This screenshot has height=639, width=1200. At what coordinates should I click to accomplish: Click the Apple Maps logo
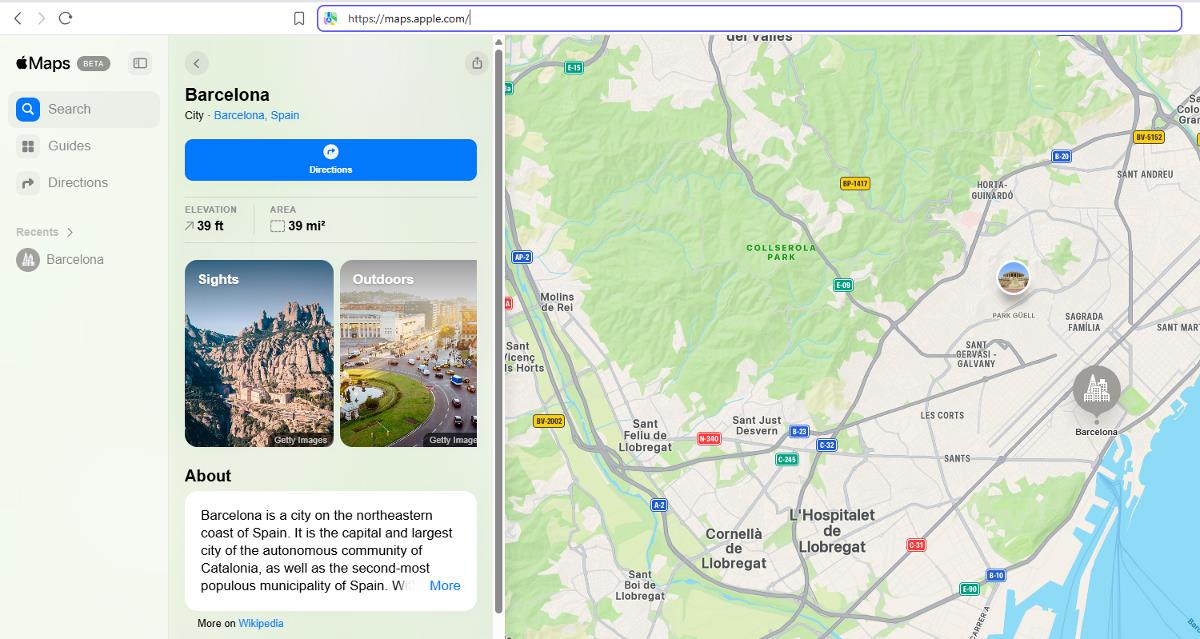click(x=42, y=62)
